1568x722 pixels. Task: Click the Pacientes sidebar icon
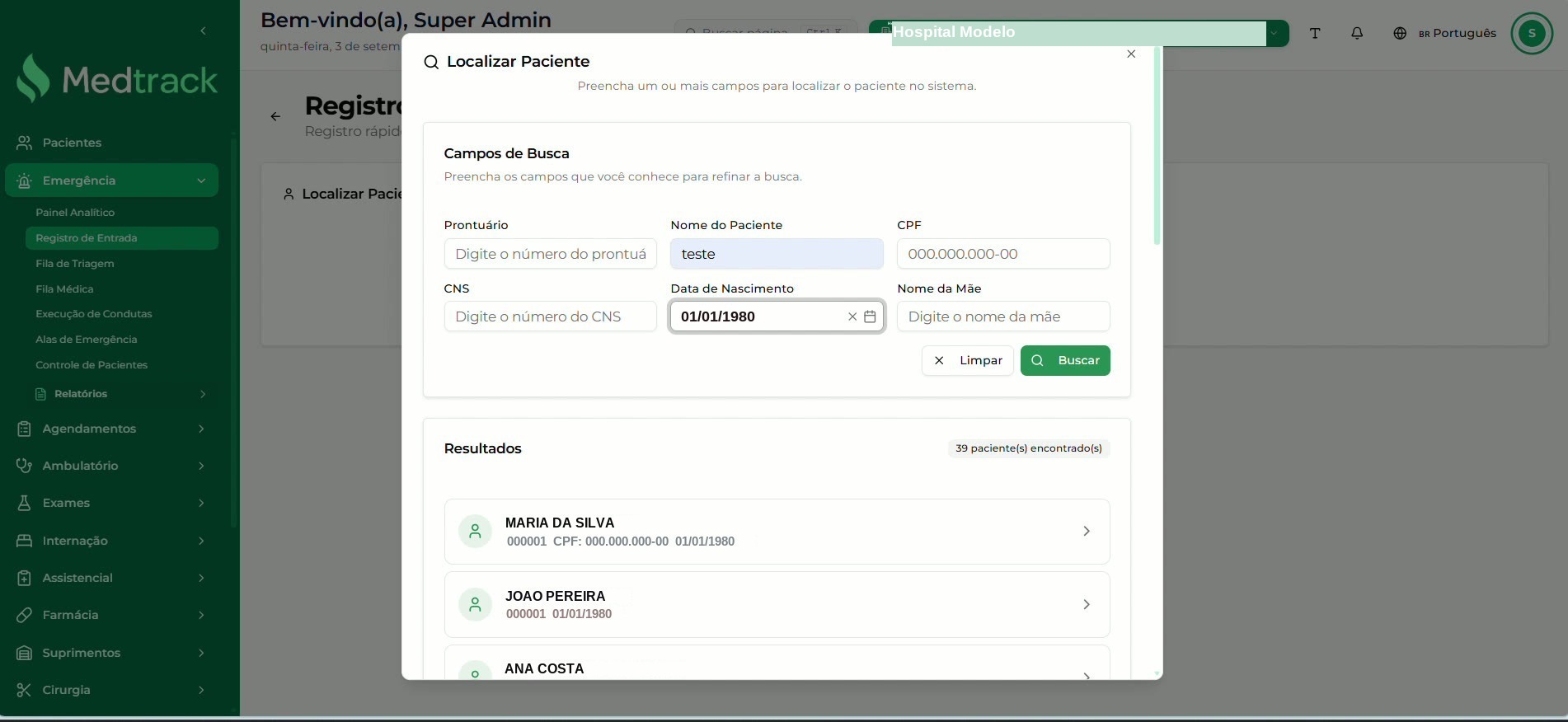[25, 143]
